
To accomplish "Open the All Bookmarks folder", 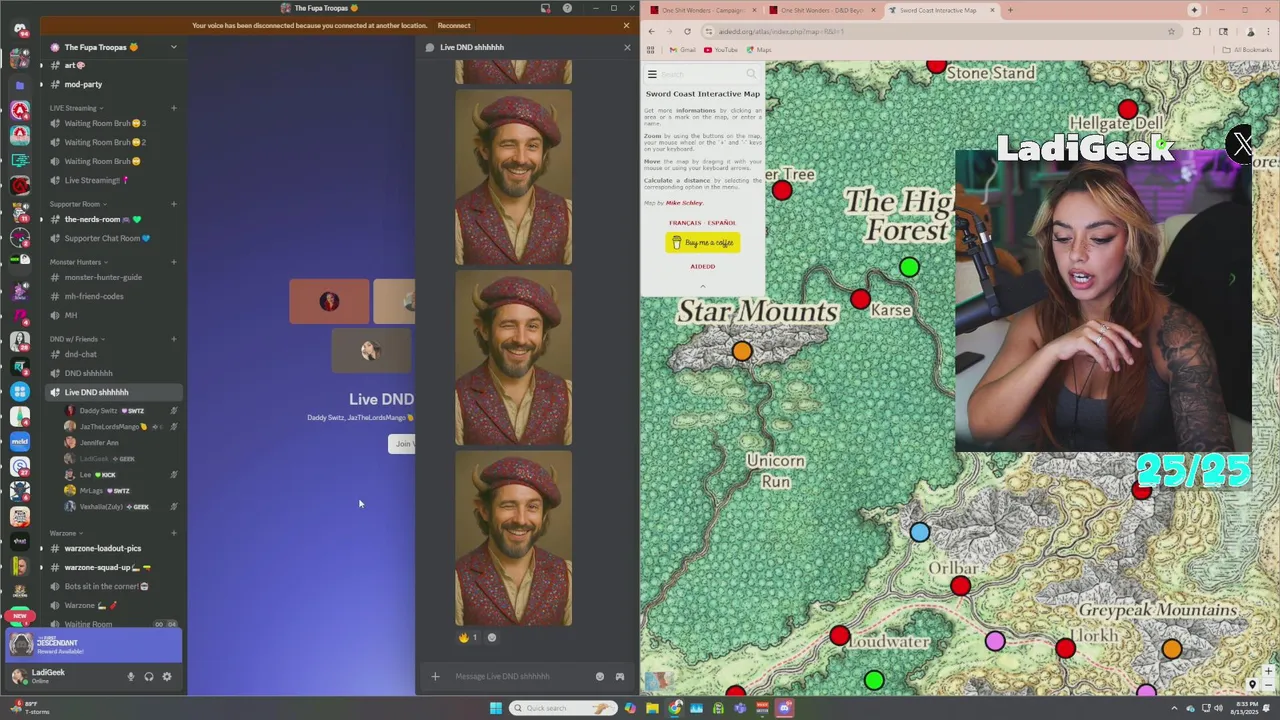I will pos(1249,50).
